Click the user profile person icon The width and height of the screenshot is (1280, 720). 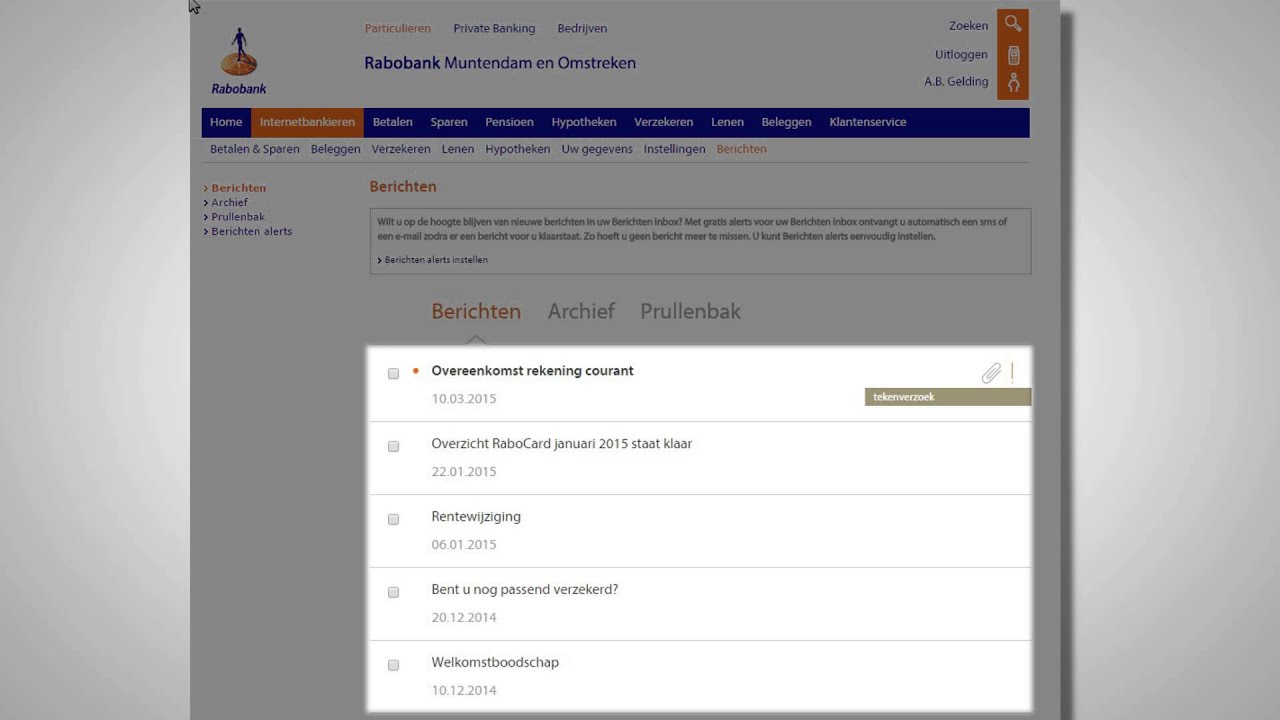(1013, 83)
